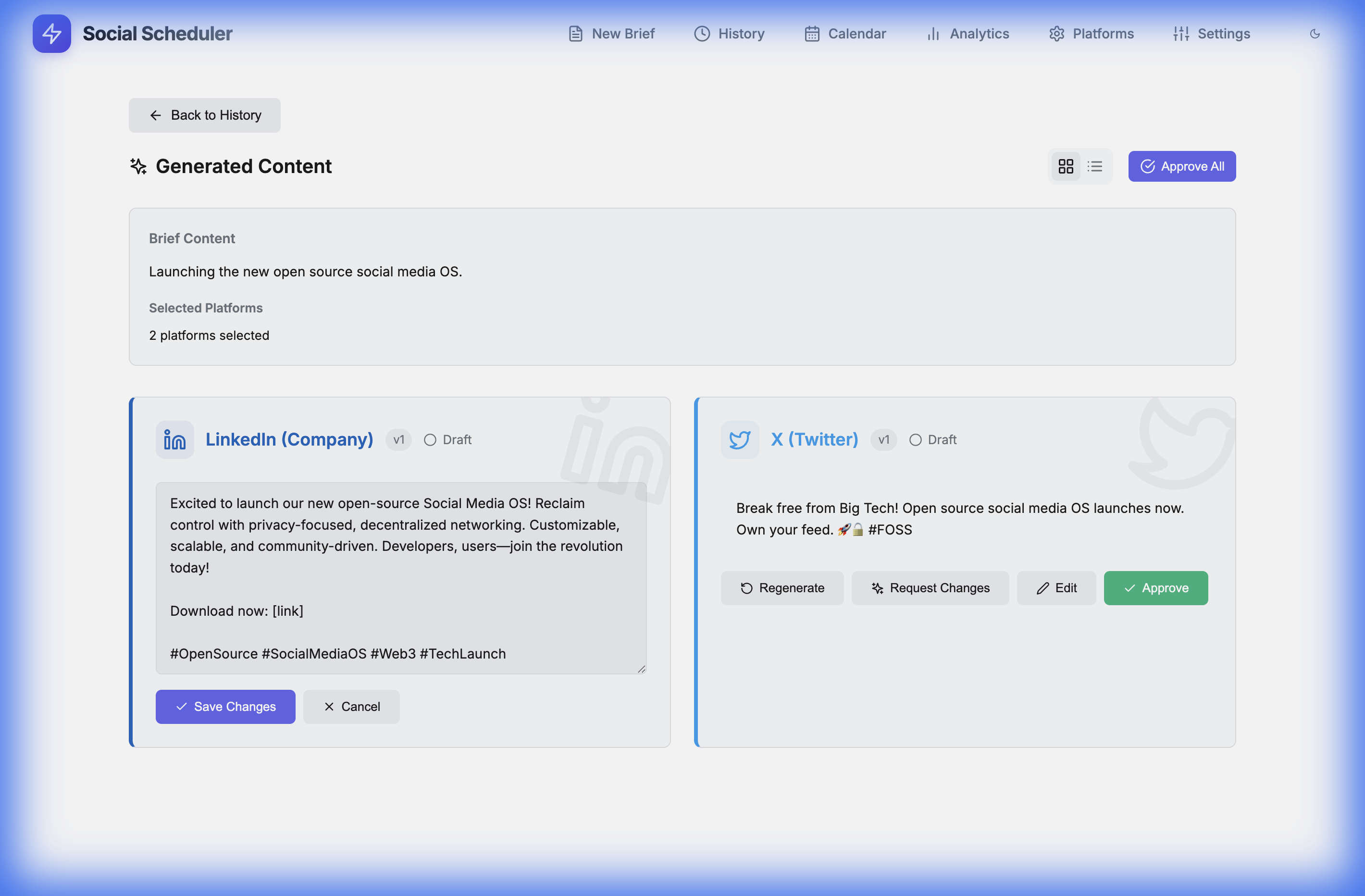The width and height of the screenshot is (1365, 896).
Task: Click the Settings sliders icon
Action: (x=1181, y=34)
